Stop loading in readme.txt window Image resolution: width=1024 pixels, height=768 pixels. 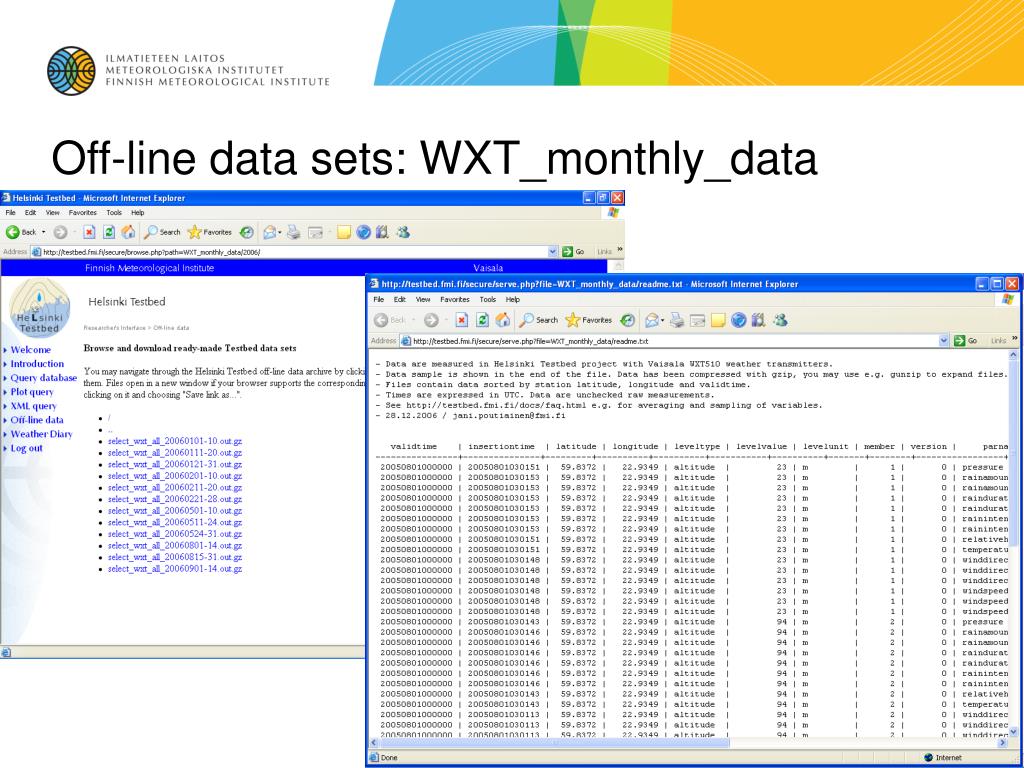click(462, 320)
